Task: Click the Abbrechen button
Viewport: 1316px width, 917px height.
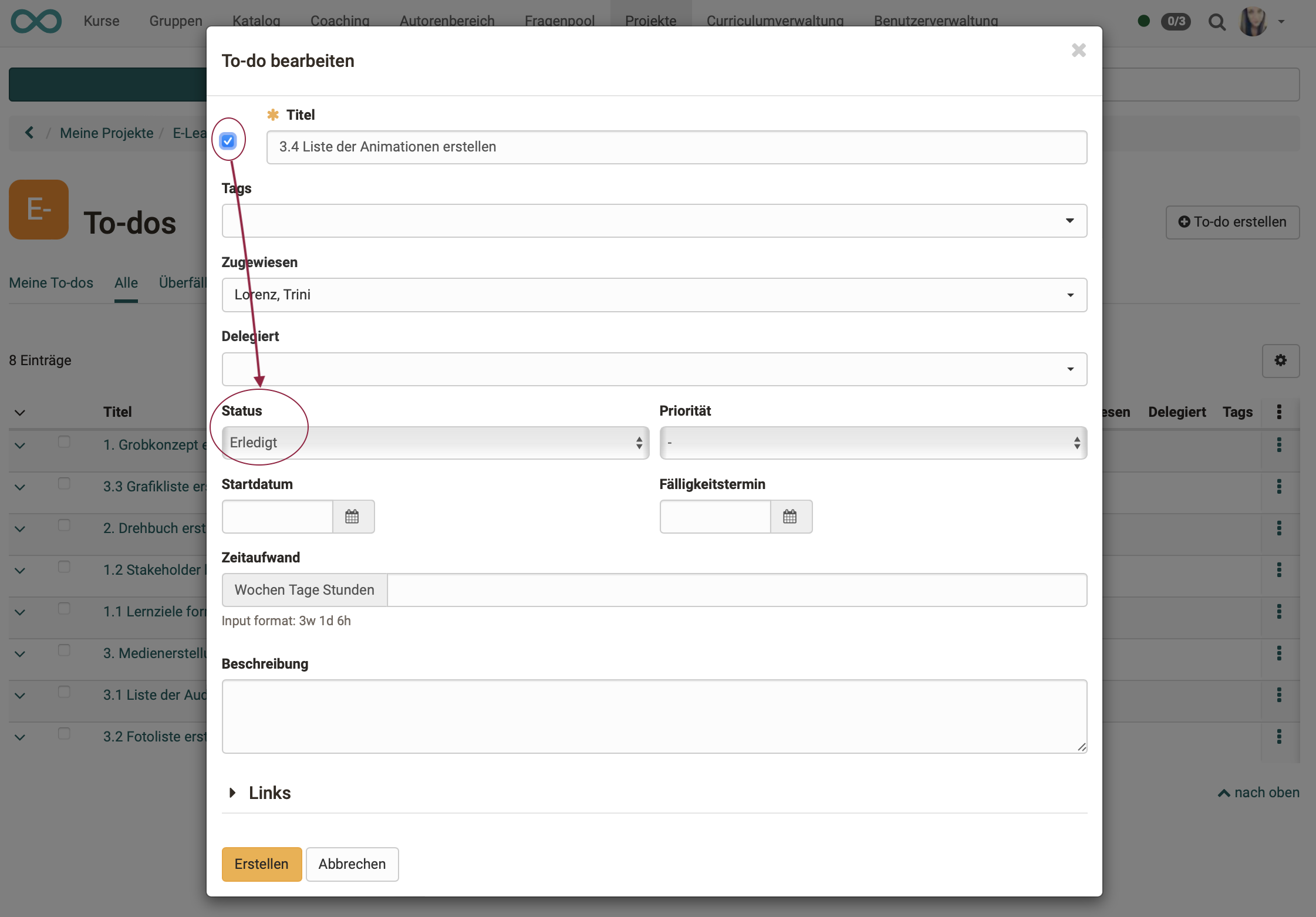Action: tap(352, 864)
